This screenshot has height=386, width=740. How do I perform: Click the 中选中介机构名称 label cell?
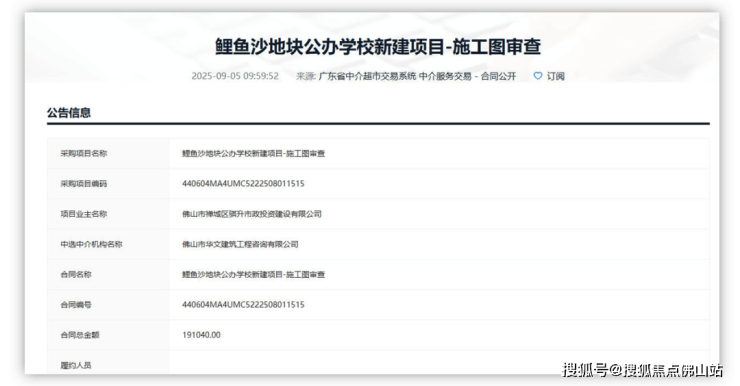click(108, 244)
